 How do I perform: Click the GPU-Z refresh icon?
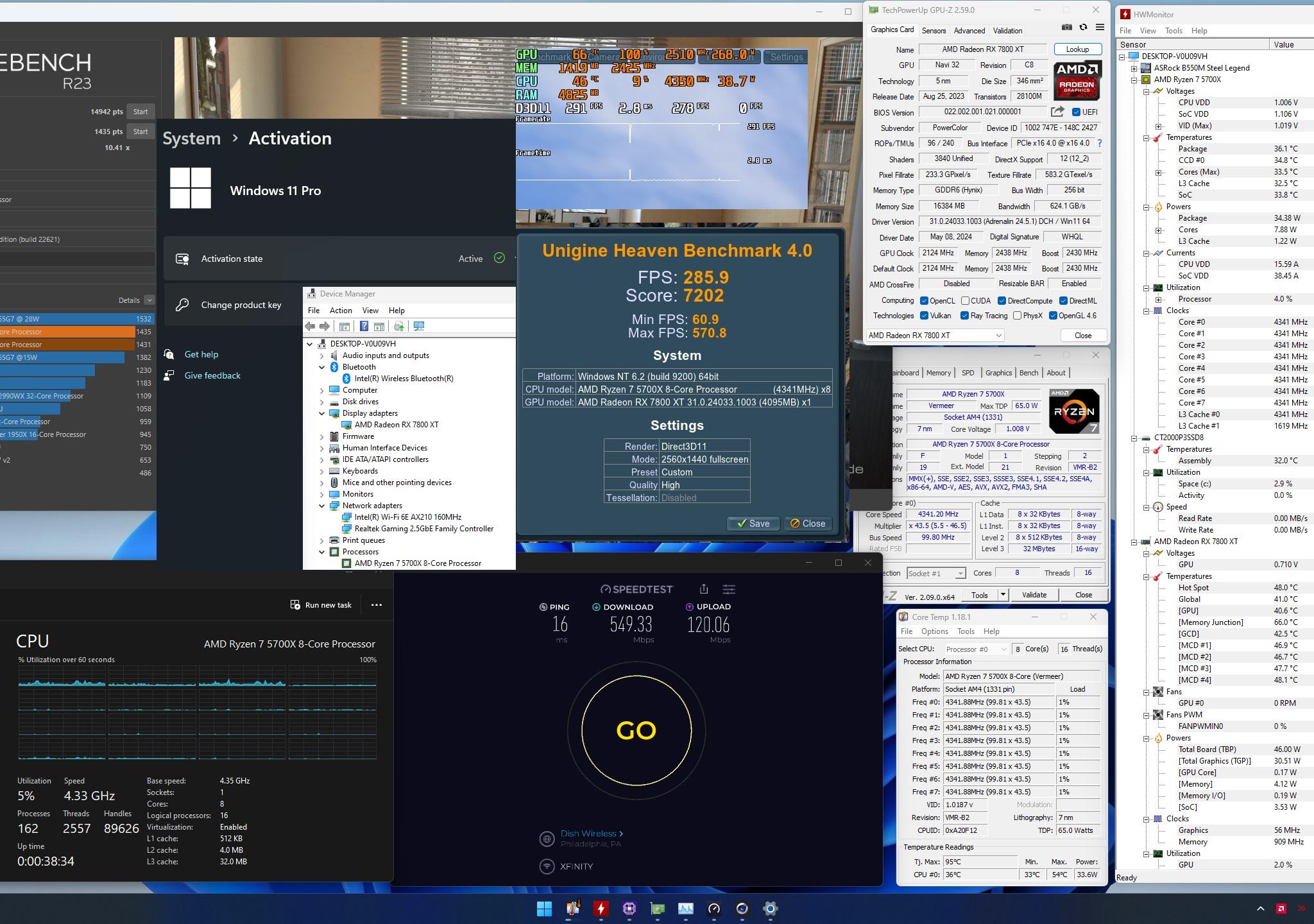1083,28
